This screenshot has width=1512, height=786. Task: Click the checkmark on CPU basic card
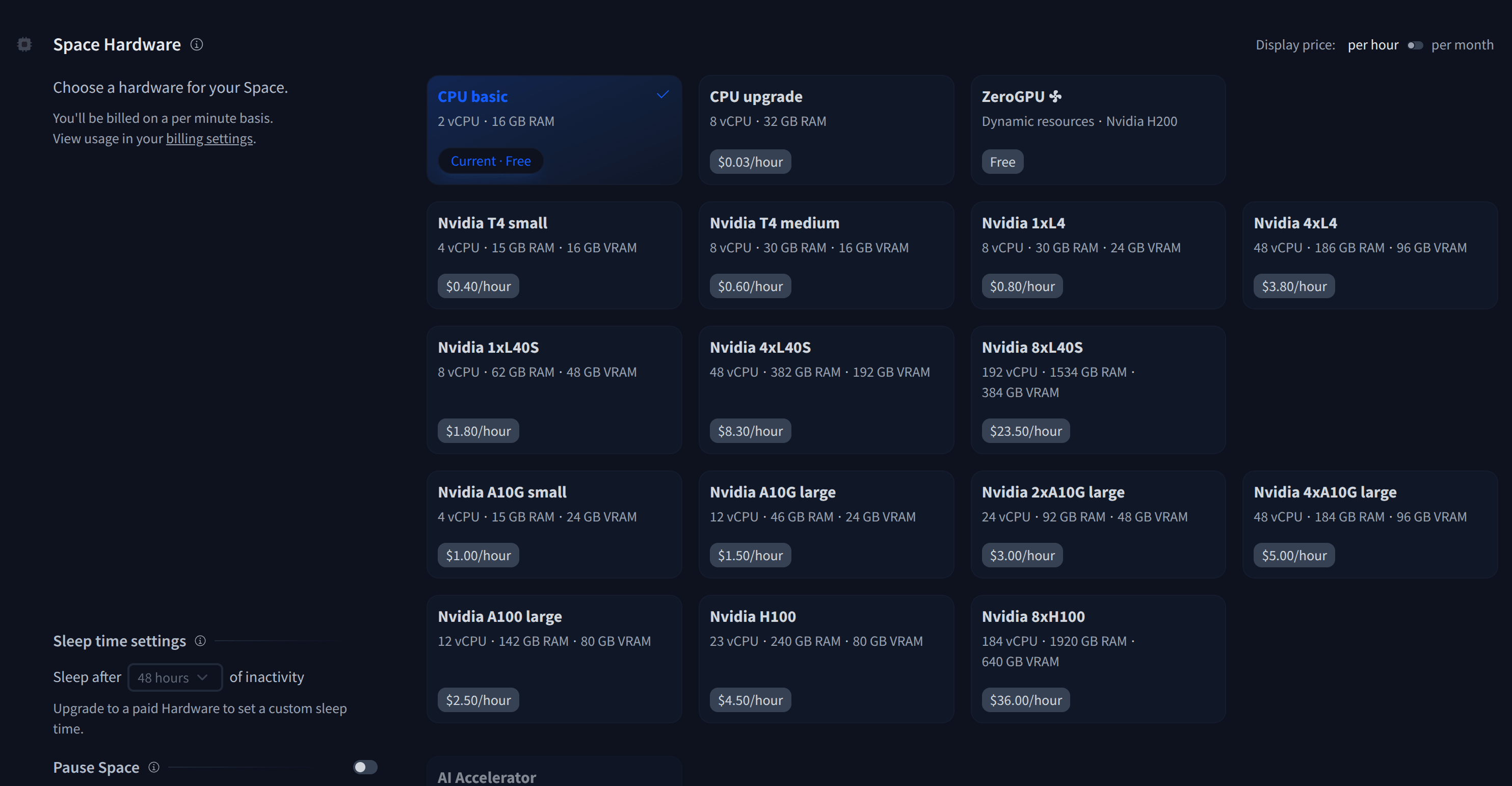point(662,94)
